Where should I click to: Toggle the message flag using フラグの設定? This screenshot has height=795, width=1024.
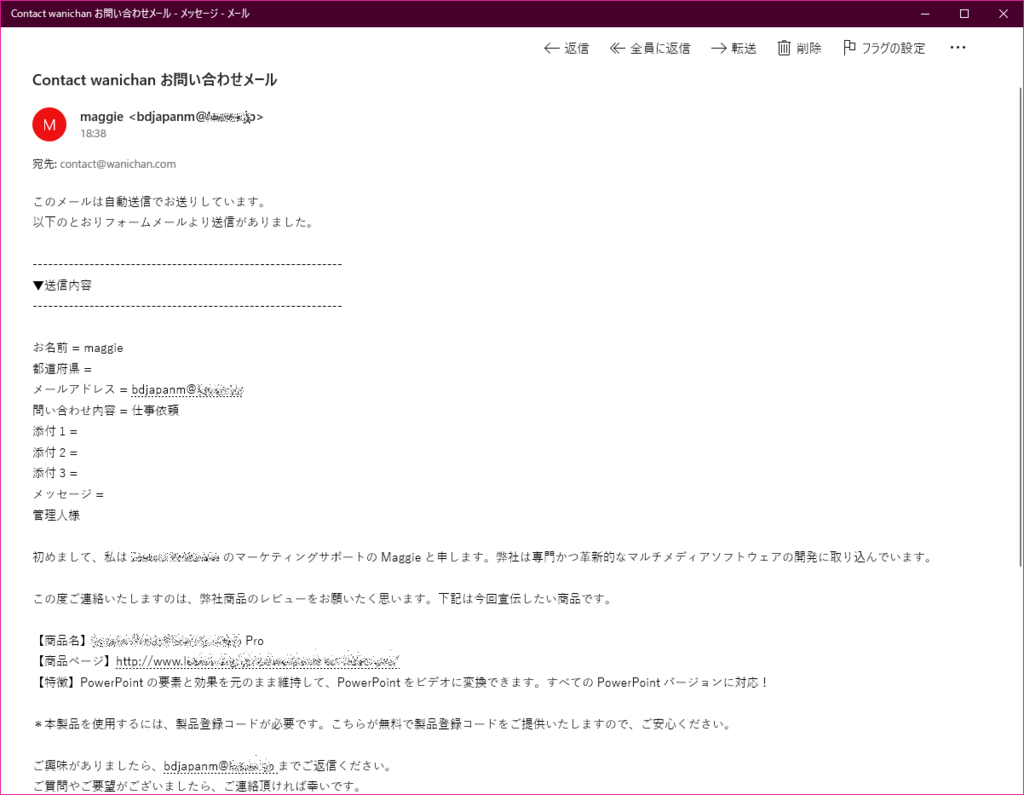(893, 47)
